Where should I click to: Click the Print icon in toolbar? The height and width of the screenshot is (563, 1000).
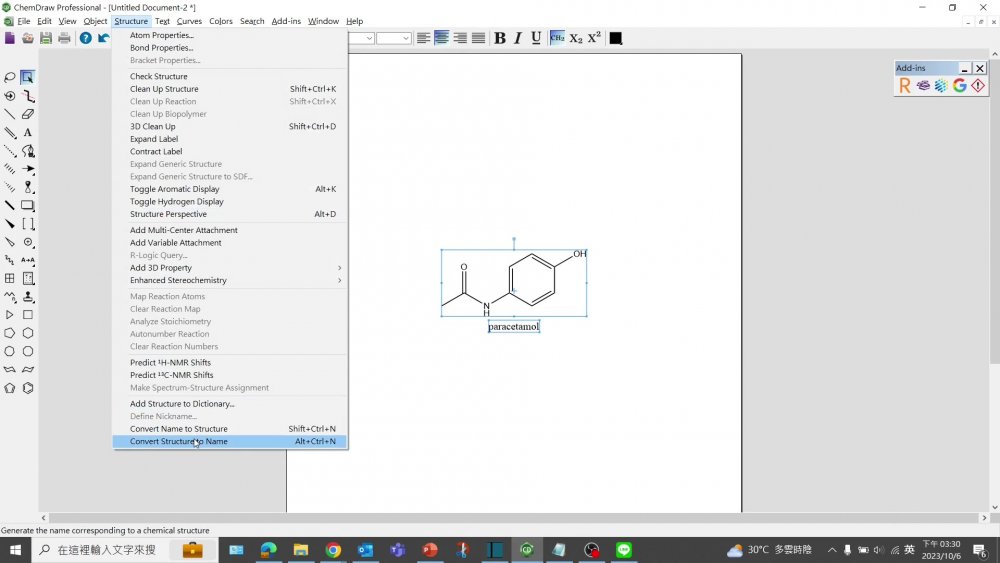[x=64, y=38]
